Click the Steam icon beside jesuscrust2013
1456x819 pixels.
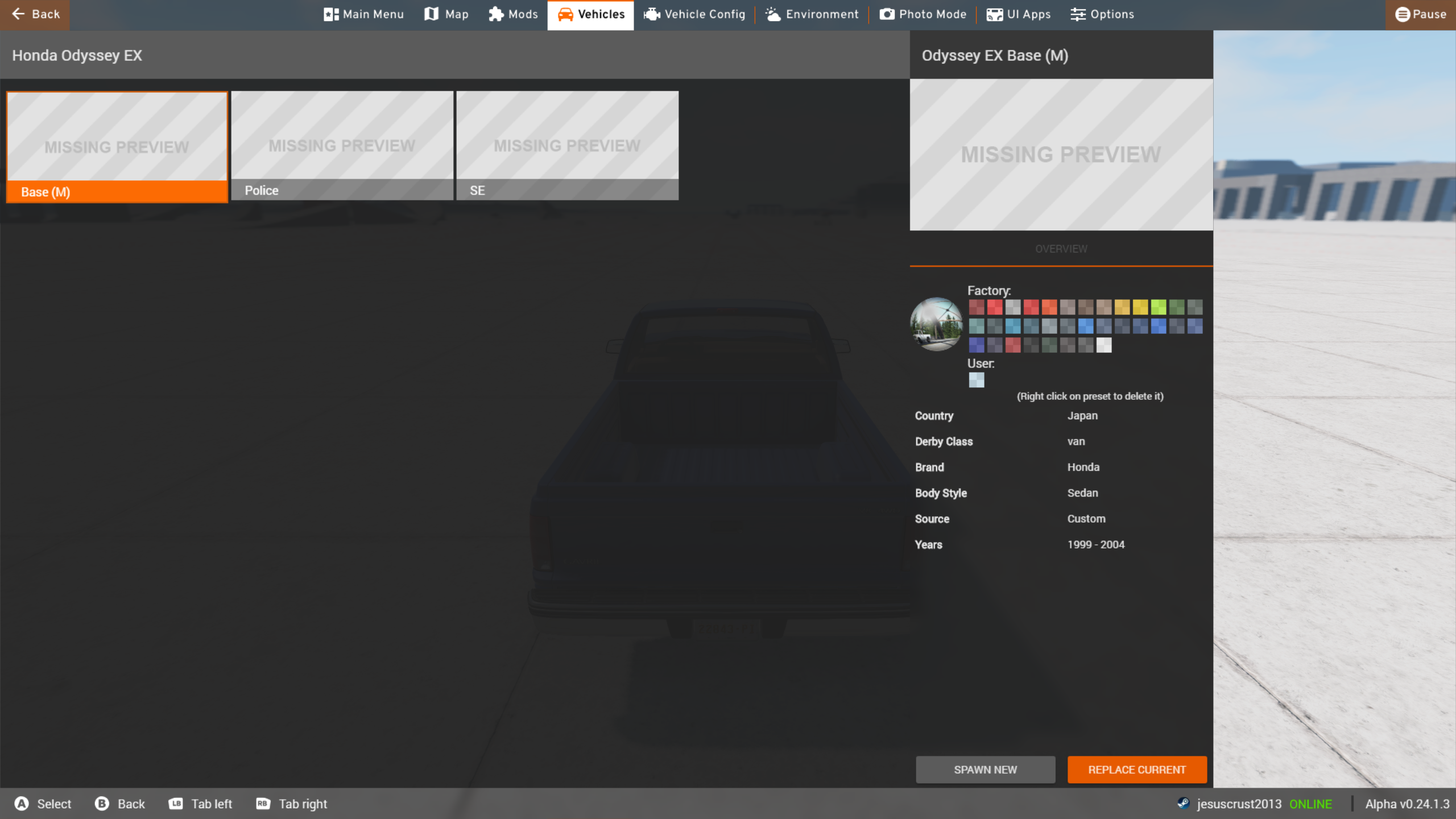1184,803
